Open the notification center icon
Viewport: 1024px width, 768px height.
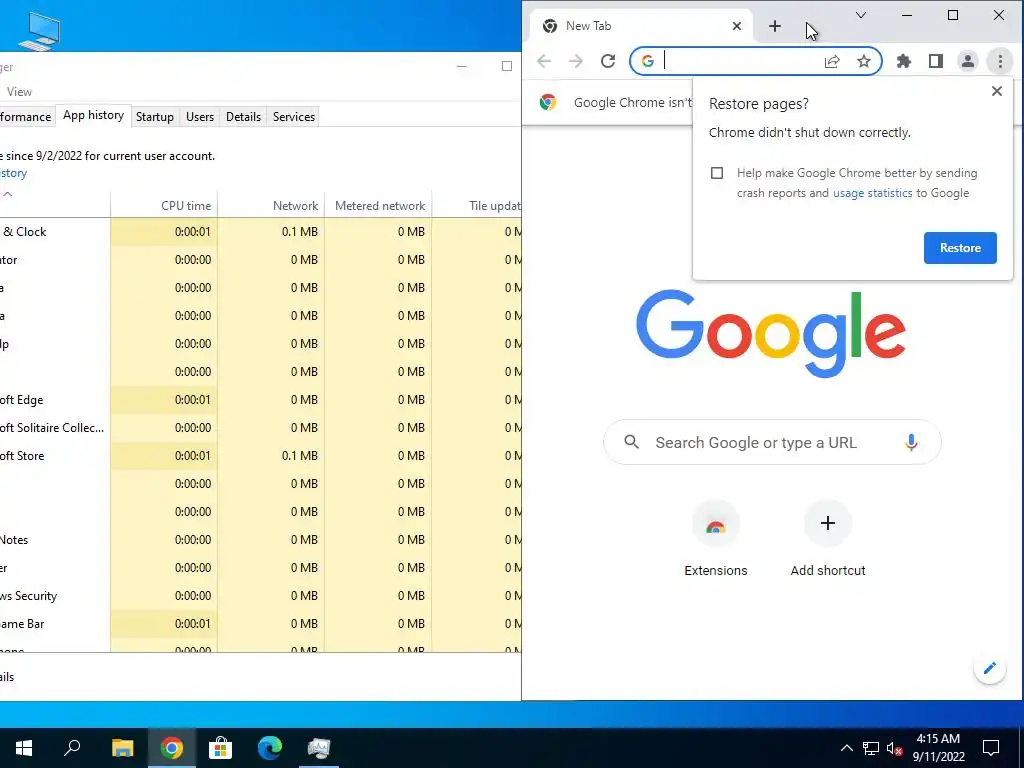991,748
